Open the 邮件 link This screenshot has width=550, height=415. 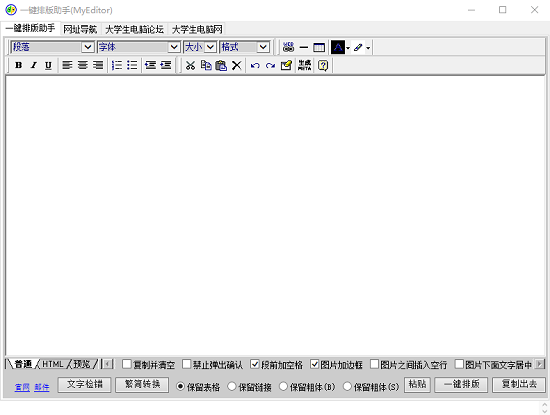pos(42,387)
